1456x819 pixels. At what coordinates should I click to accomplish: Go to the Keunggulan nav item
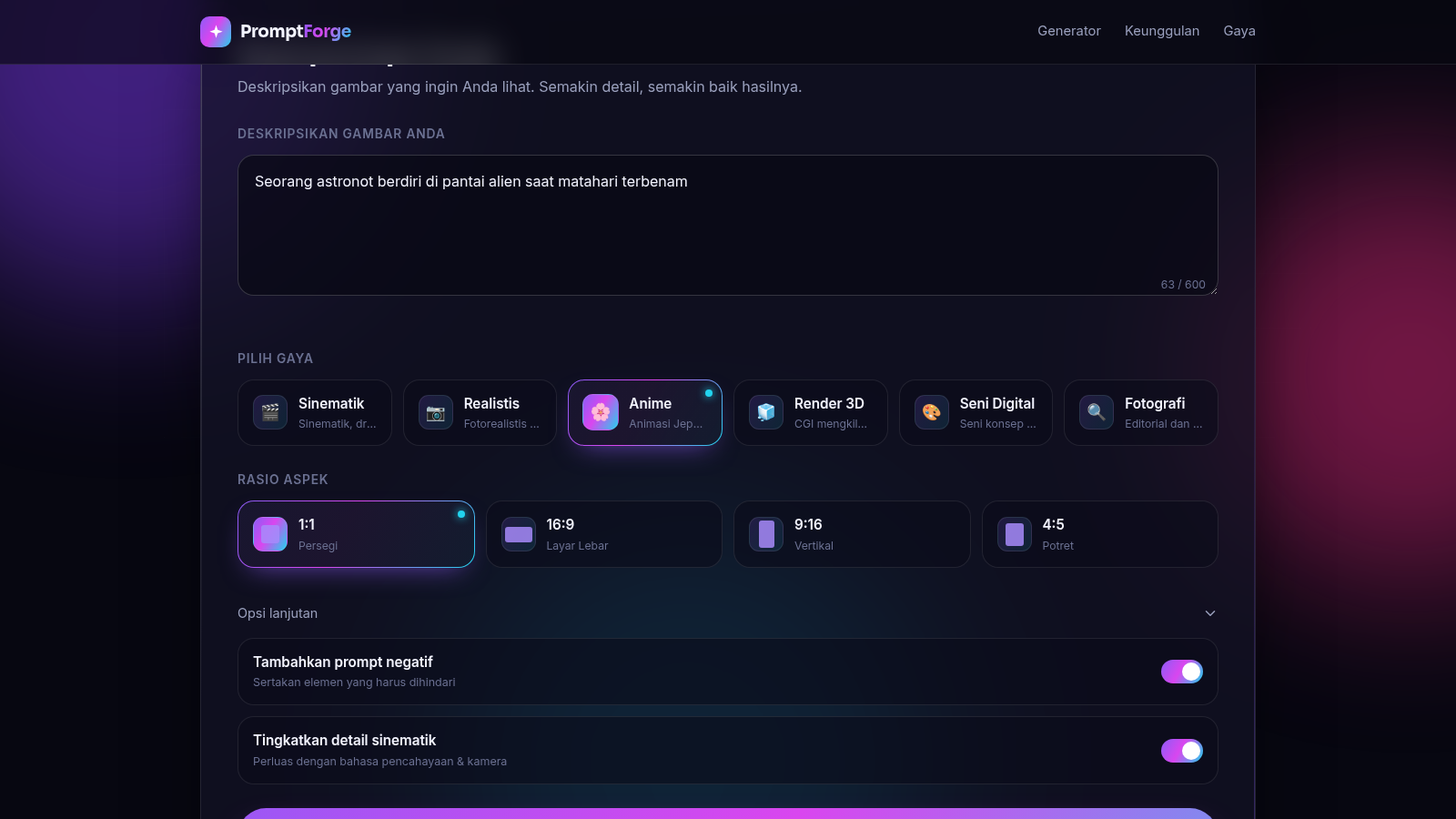(1162, 31)
